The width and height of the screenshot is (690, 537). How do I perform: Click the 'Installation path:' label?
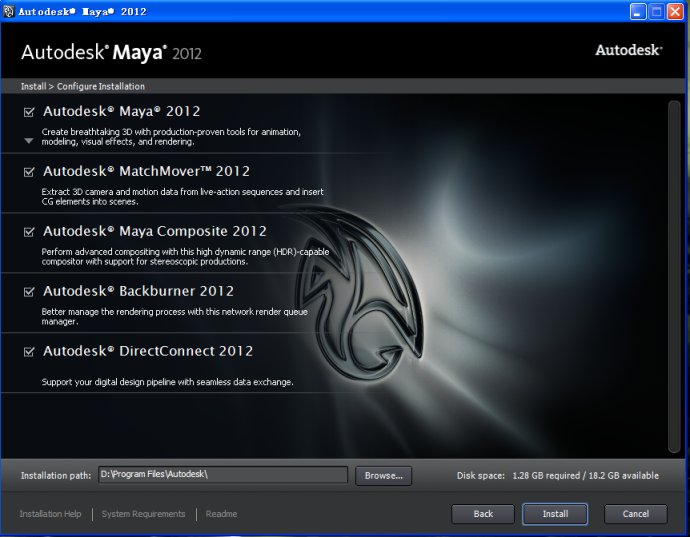point(56,476)
